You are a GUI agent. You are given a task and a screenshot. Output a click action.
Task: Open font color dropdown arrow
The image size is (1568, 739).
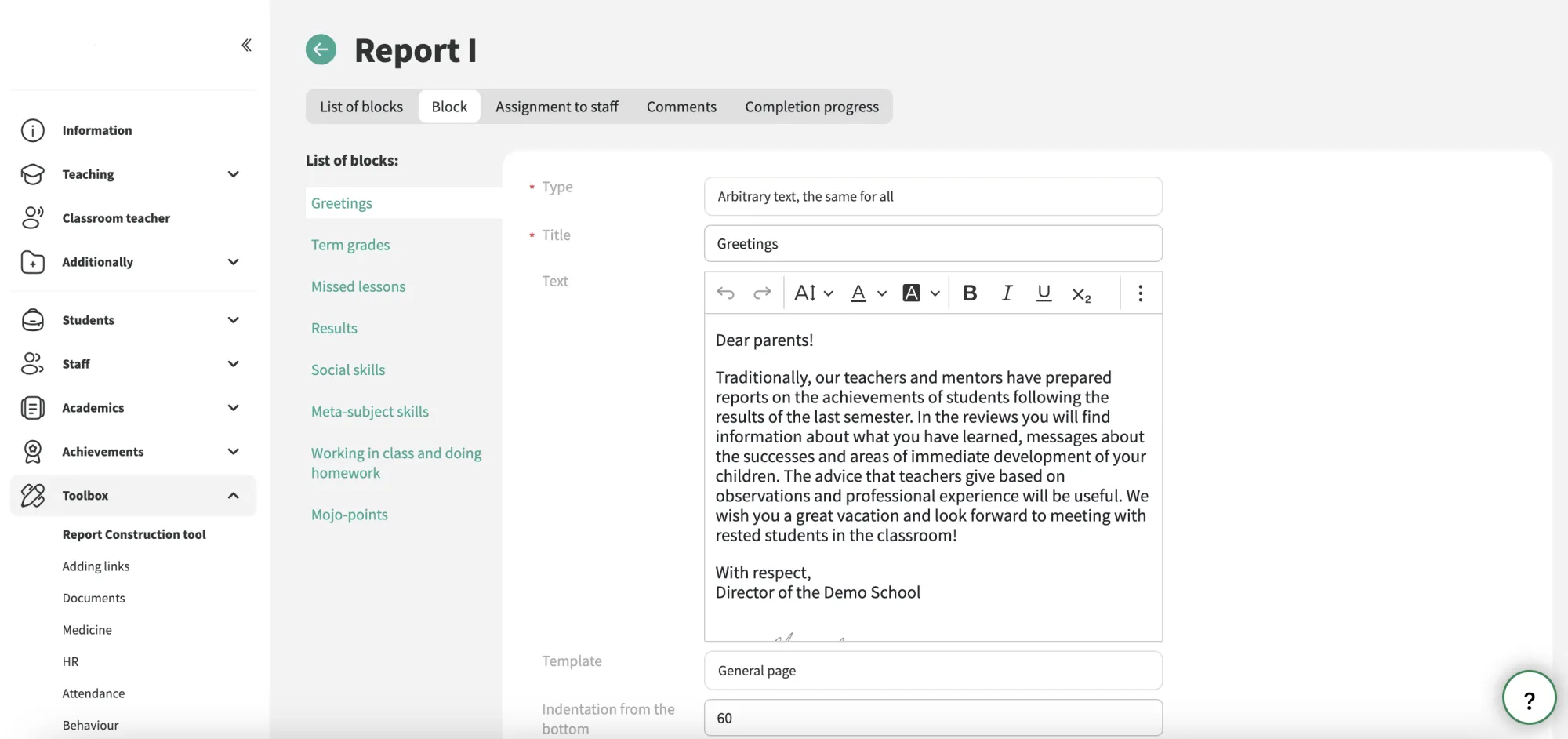coord(882,293)
